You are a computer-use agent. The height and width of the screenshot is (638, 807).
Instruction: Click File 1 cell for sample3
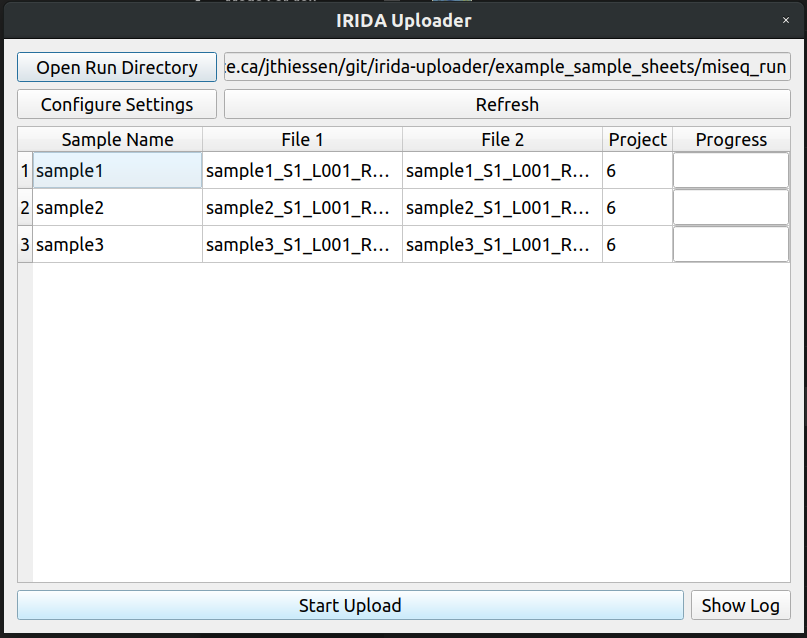point(302,244)
